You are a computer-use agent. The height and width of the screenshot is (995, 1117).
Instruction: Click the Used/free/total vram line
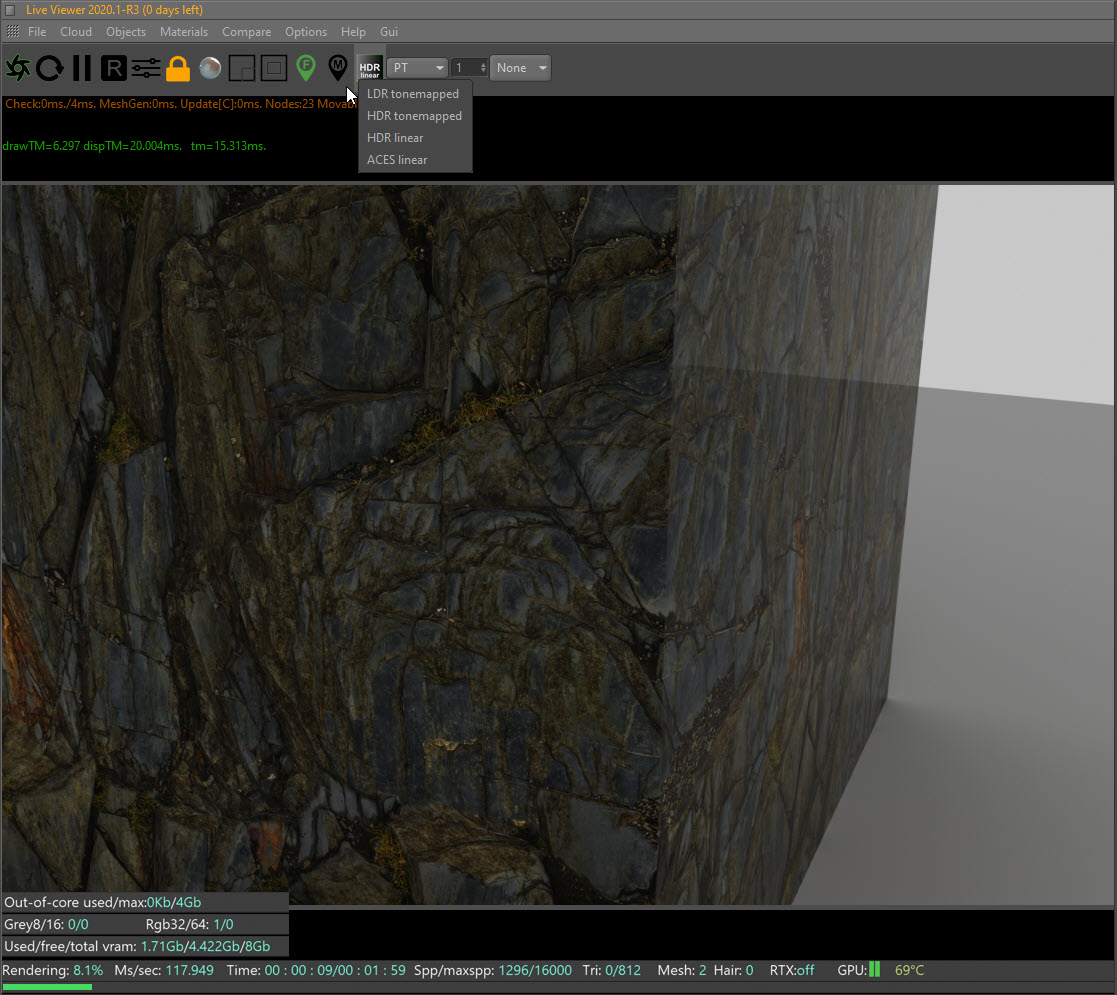137,947
